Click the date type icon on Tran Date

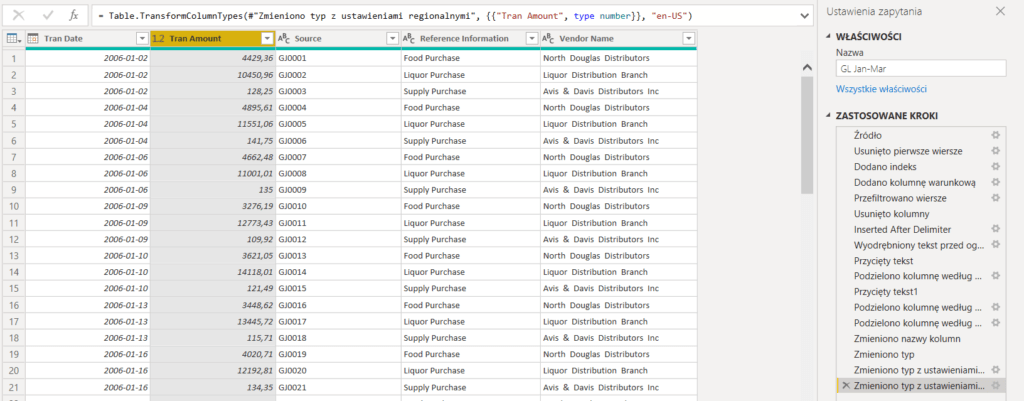click(34, 38)
